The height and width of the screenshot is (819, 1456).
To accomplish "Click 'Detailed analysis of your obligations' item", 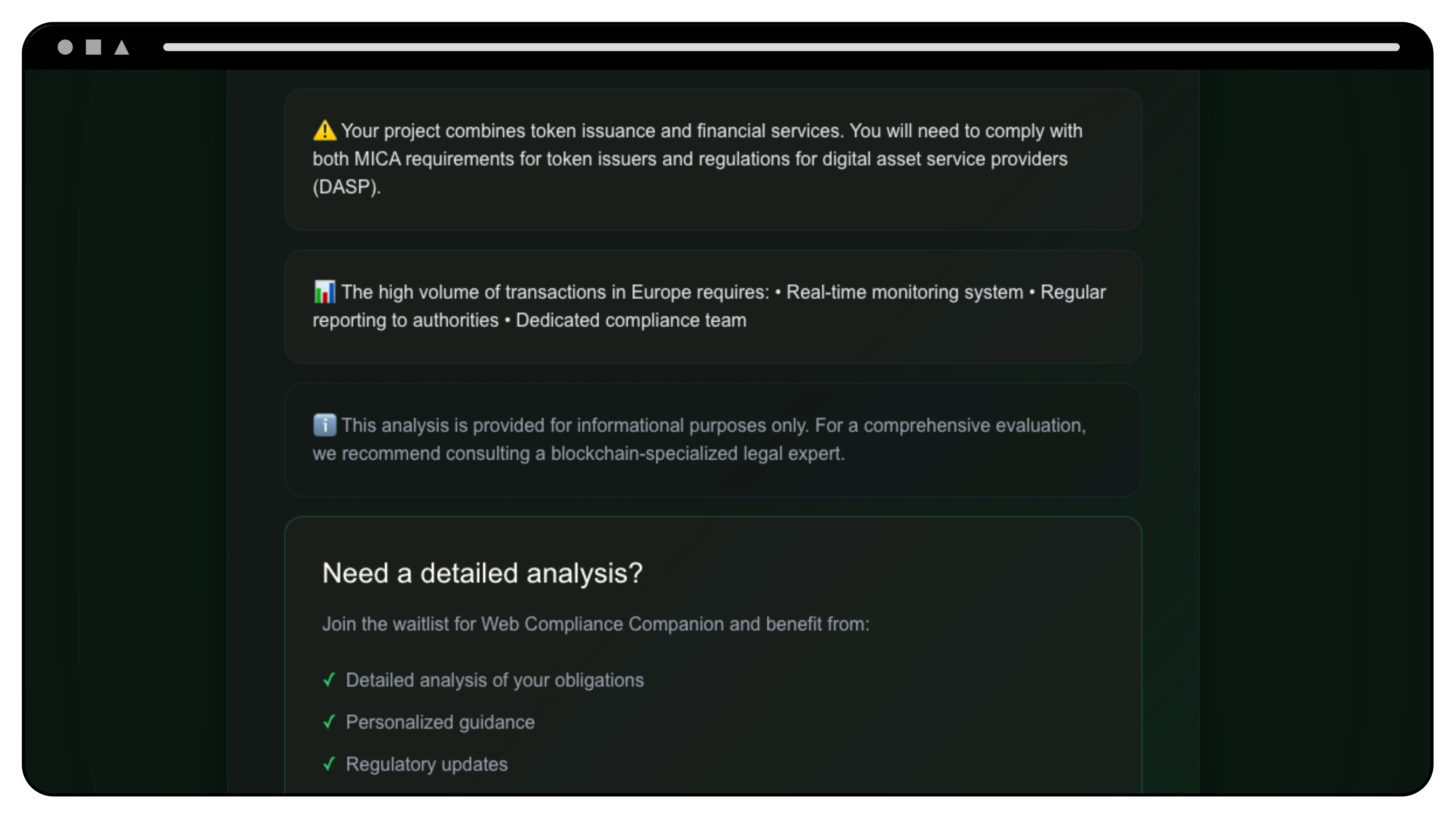I will click(x=495, y=680).
